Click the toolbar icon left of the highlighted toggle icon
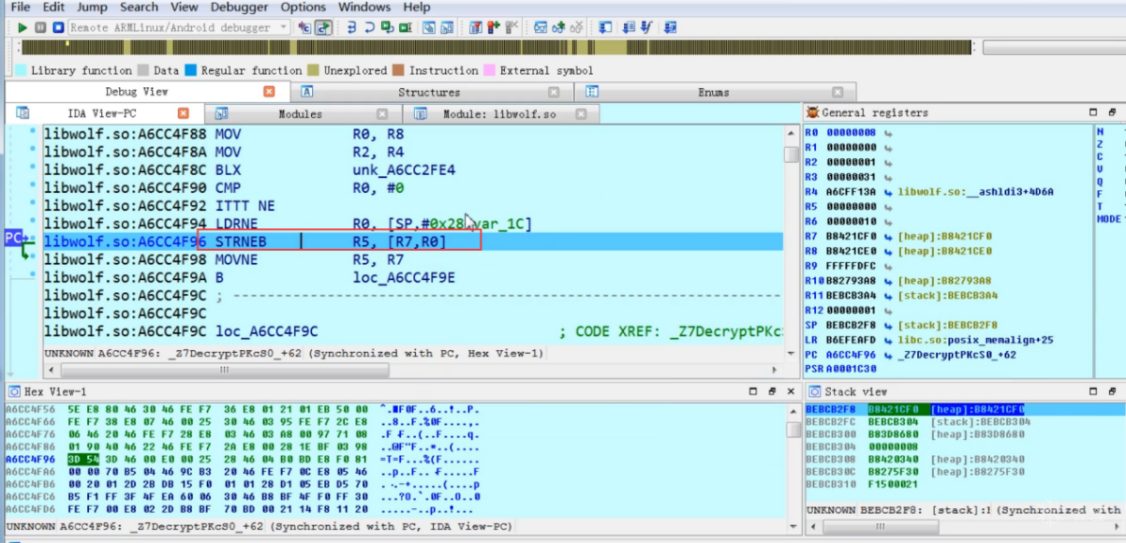1126x543 pixels. click(304, 27)
